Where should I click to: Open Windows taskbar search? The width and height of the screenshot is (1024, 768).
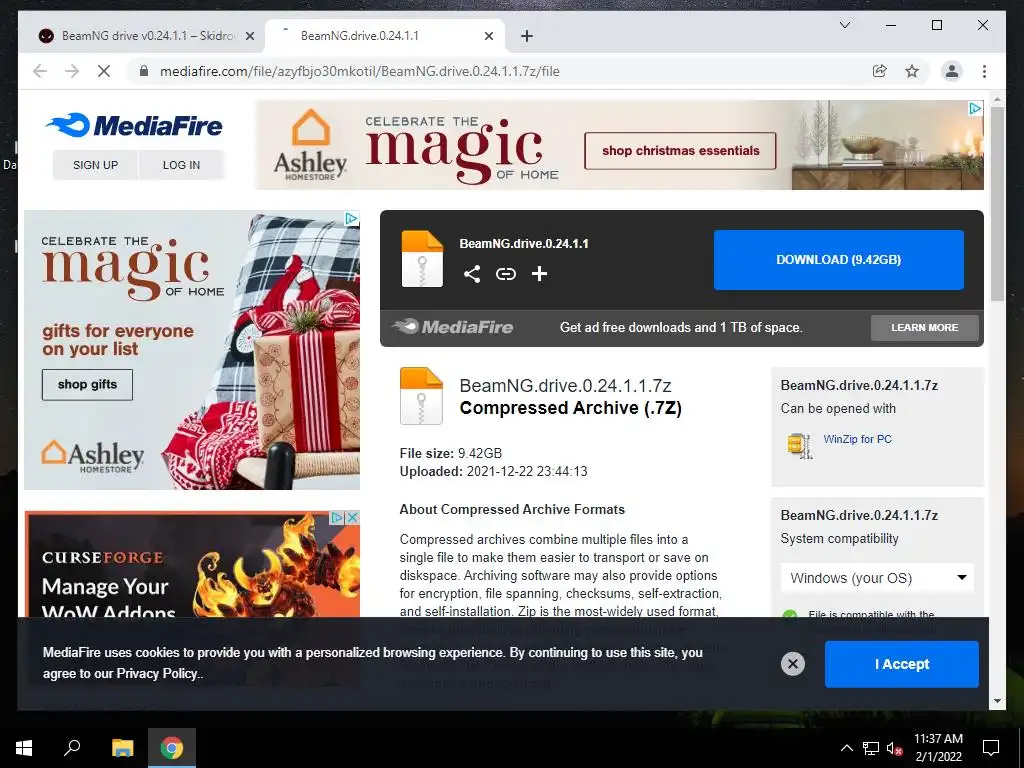(x=72, y=748)
